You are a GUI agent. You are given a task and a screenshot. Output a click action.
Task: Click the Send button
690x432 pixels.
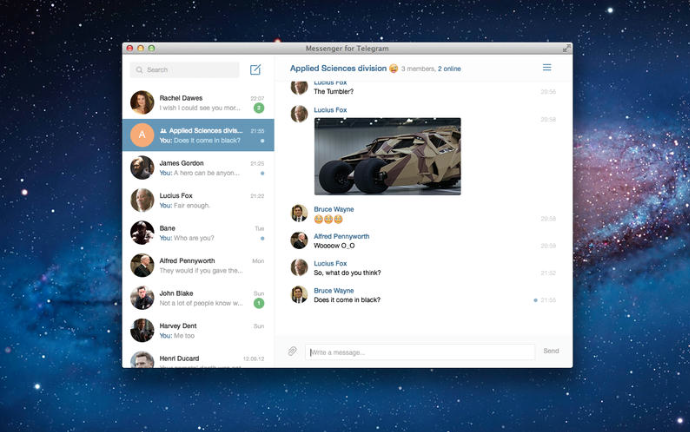[x=551, y=351]
